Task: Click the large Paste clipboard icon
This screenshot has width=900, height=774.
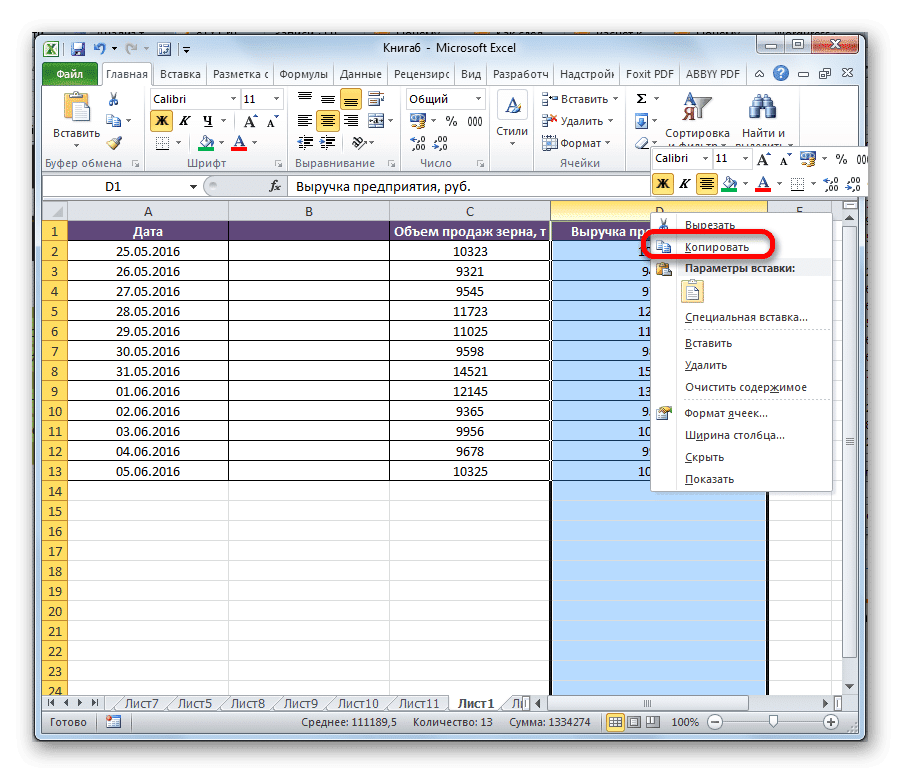Action: [77, 107]
